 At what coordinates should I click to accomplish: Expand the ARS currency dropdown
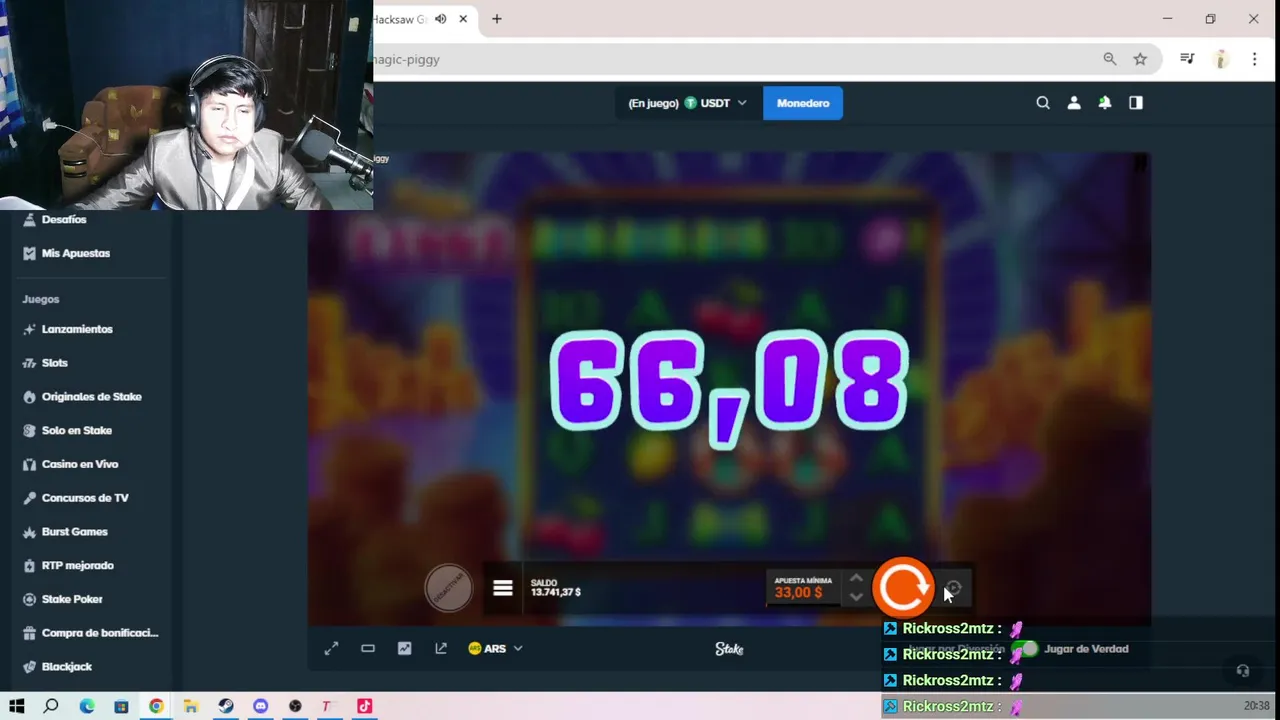(496, 649)
